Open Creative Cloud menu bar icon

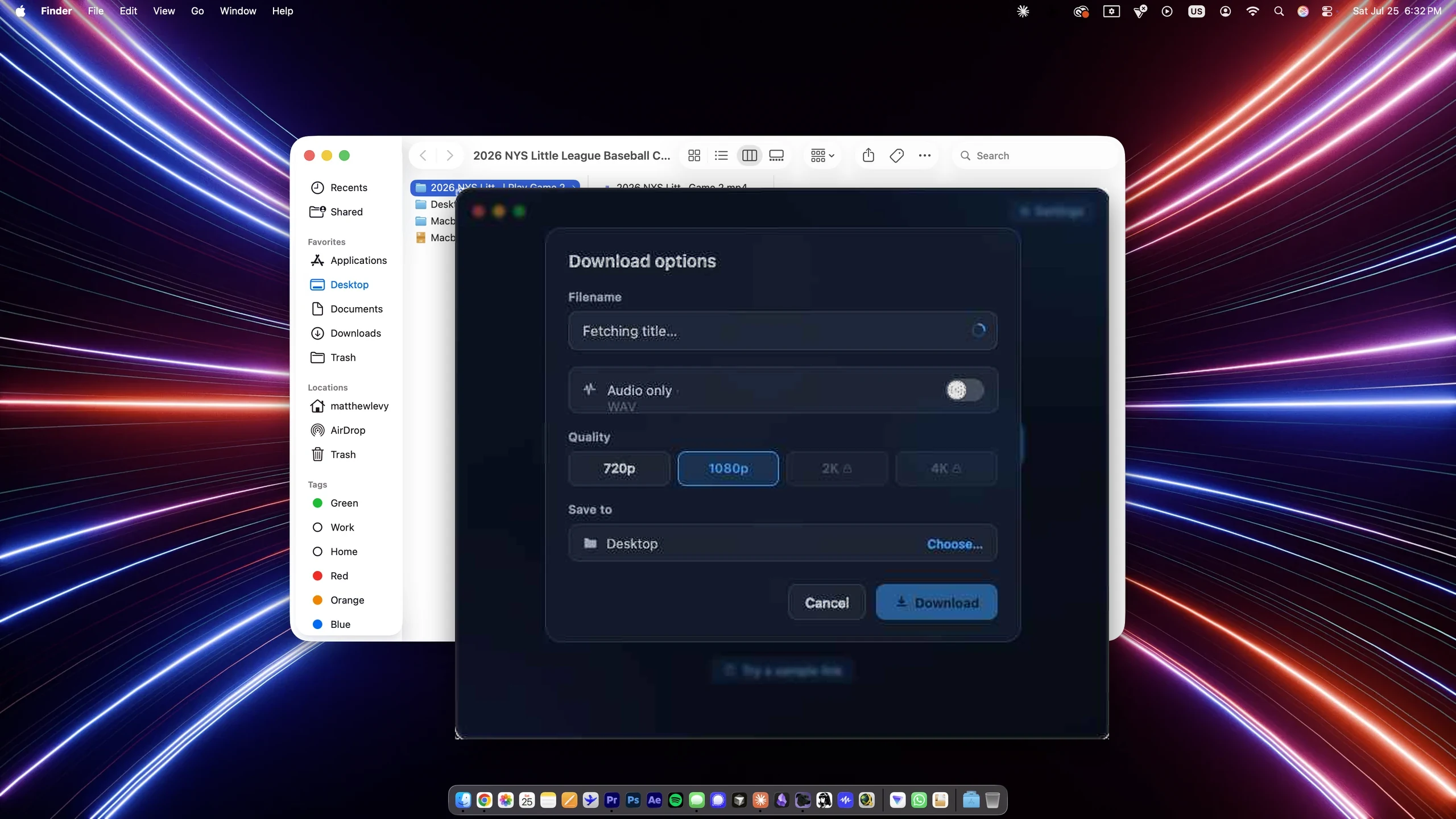tap(1081, 11)
